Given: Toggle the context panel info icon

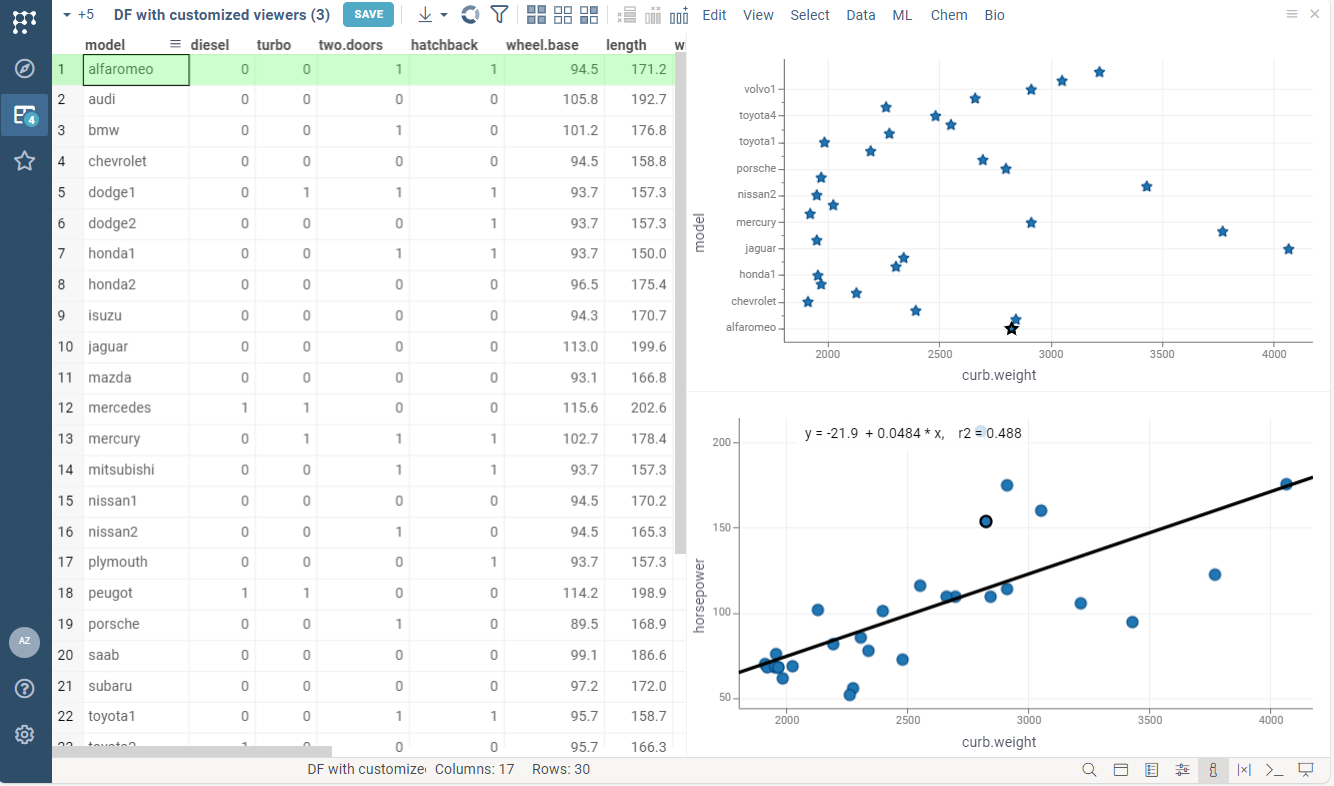Looking at the screenshot, I should point(1213,770).
